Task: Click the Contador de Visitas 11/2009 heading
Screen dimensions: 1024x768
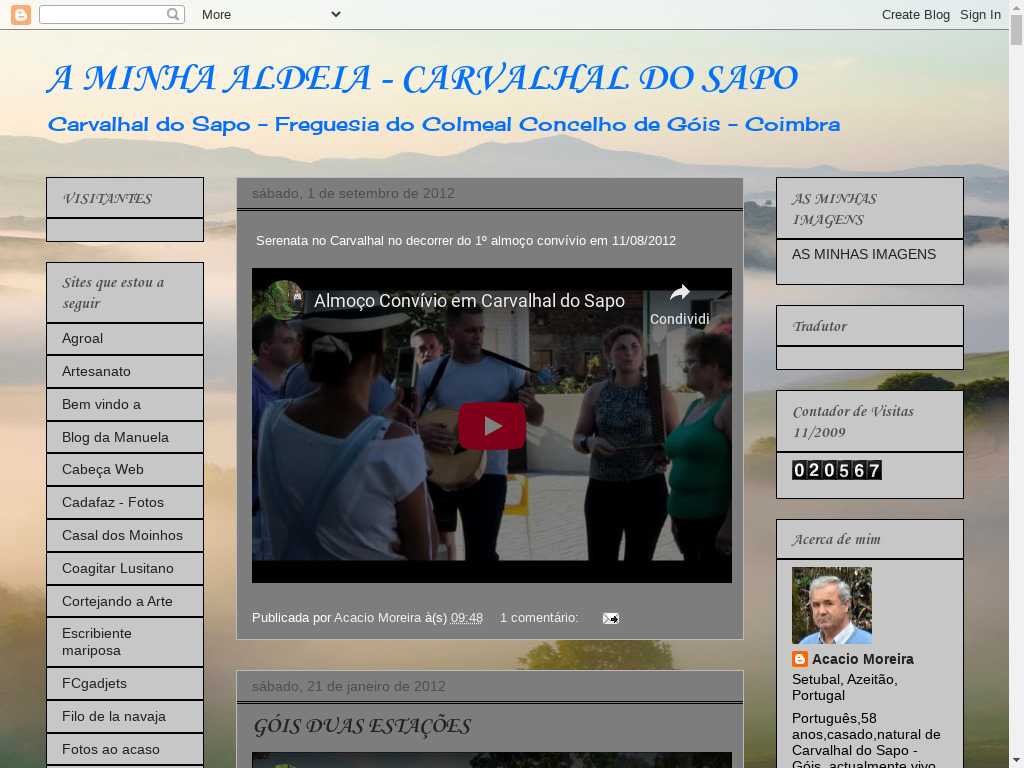Action: pyautogui.click(x=853, y=421)
